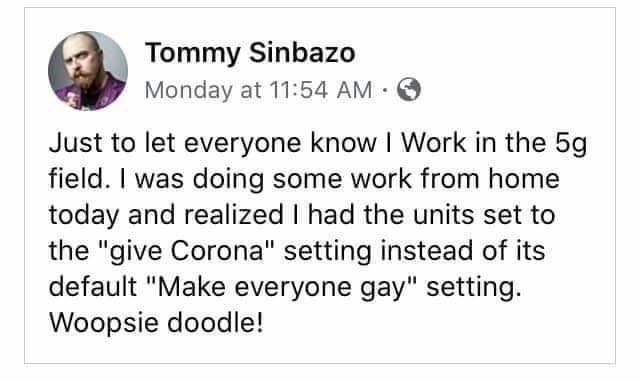Click the dot separator before the globe
640x382 pixels.
(384, 90)
